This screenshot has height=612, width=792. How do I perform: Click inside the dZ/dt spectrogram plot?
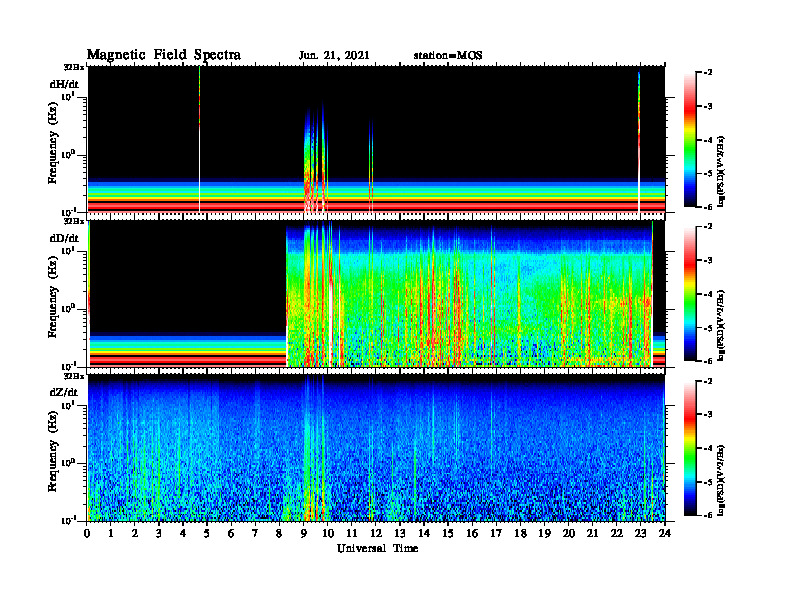(x=376, y=448)
